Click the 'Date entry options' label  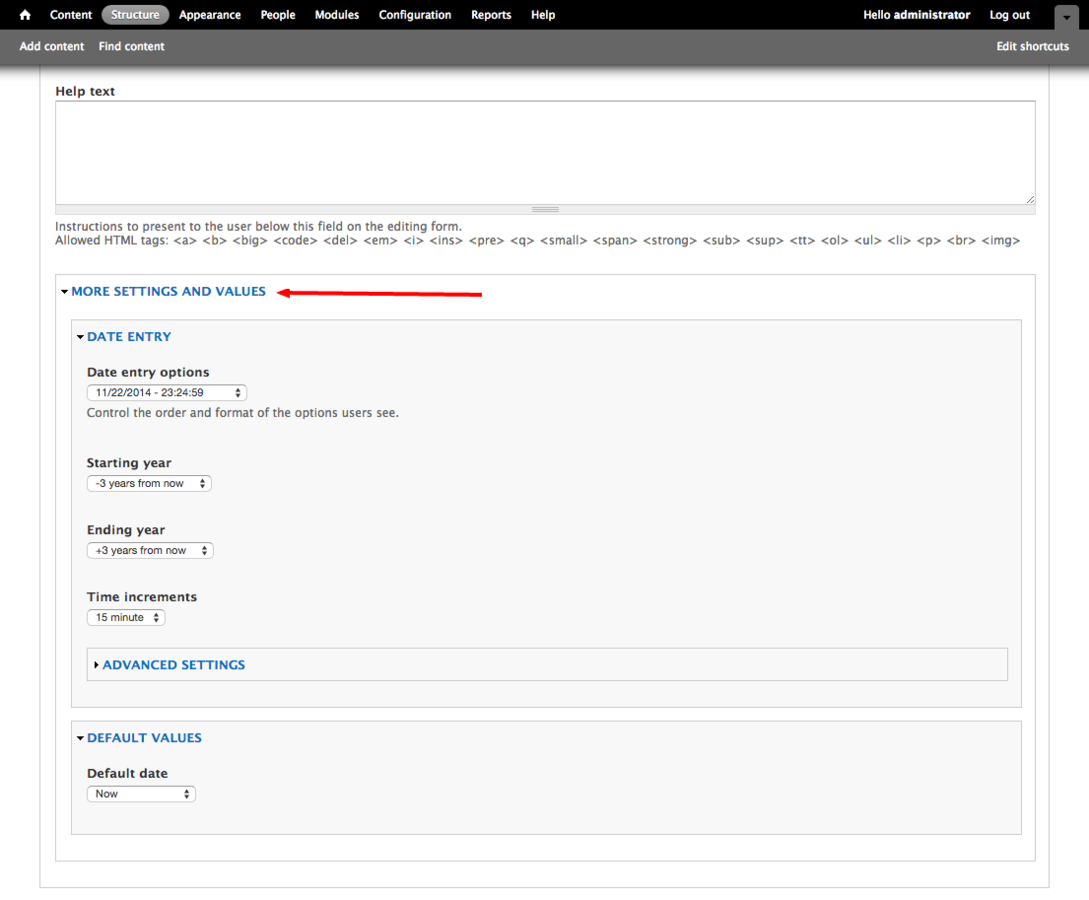(x=148, y=372)
